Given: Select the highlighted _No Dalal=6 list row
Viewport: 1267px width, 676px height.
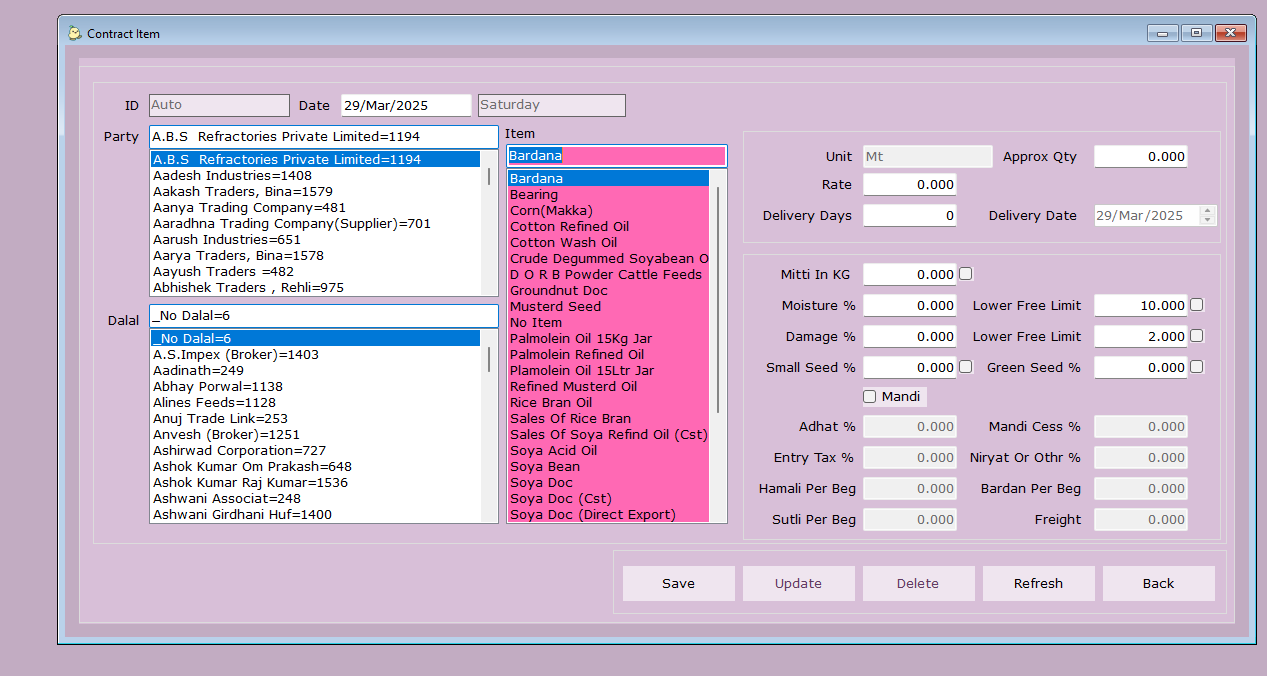Looking at the screenshot, I should click(315, 339).
